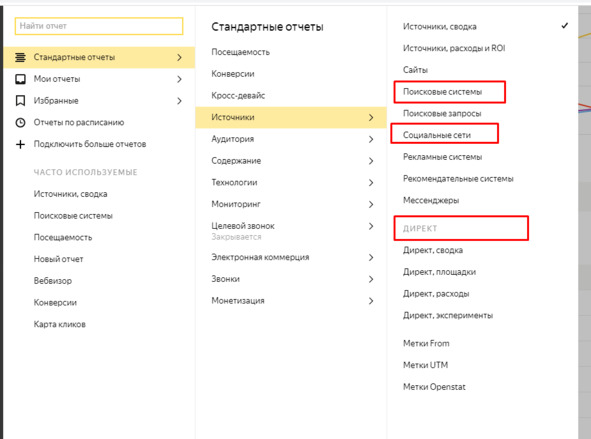Open Карта кликов from frequently used
This screenshot has height=439, width=591.
(x=60, y=324)
